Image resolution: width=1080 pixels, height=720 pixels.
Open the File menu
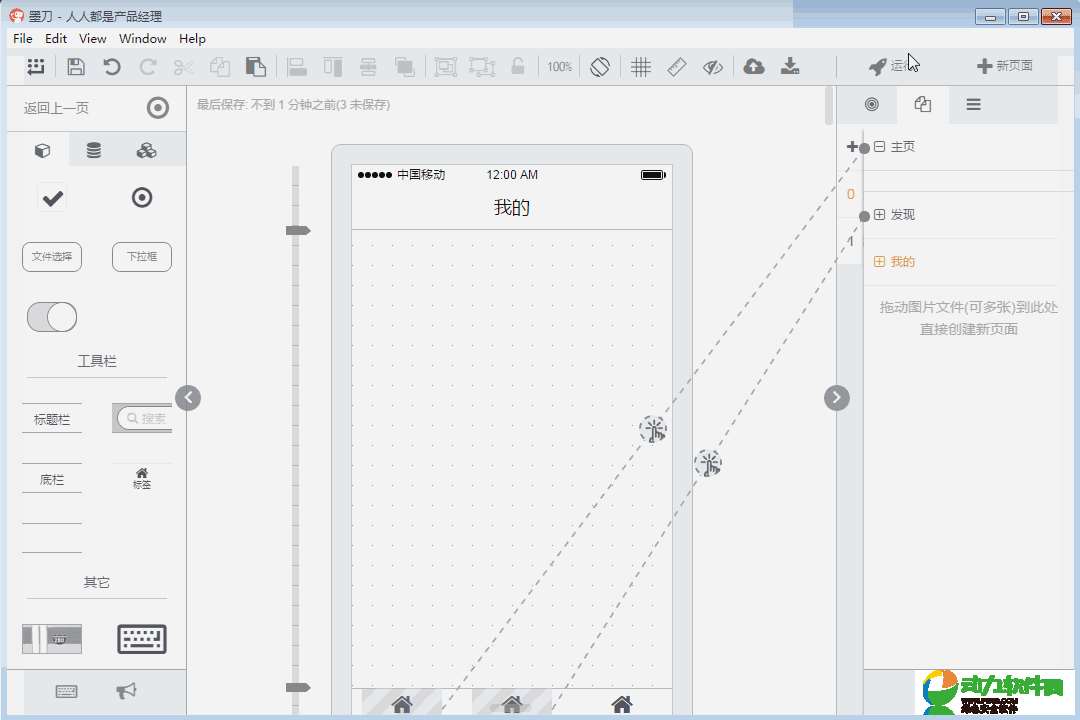point(23,39)
